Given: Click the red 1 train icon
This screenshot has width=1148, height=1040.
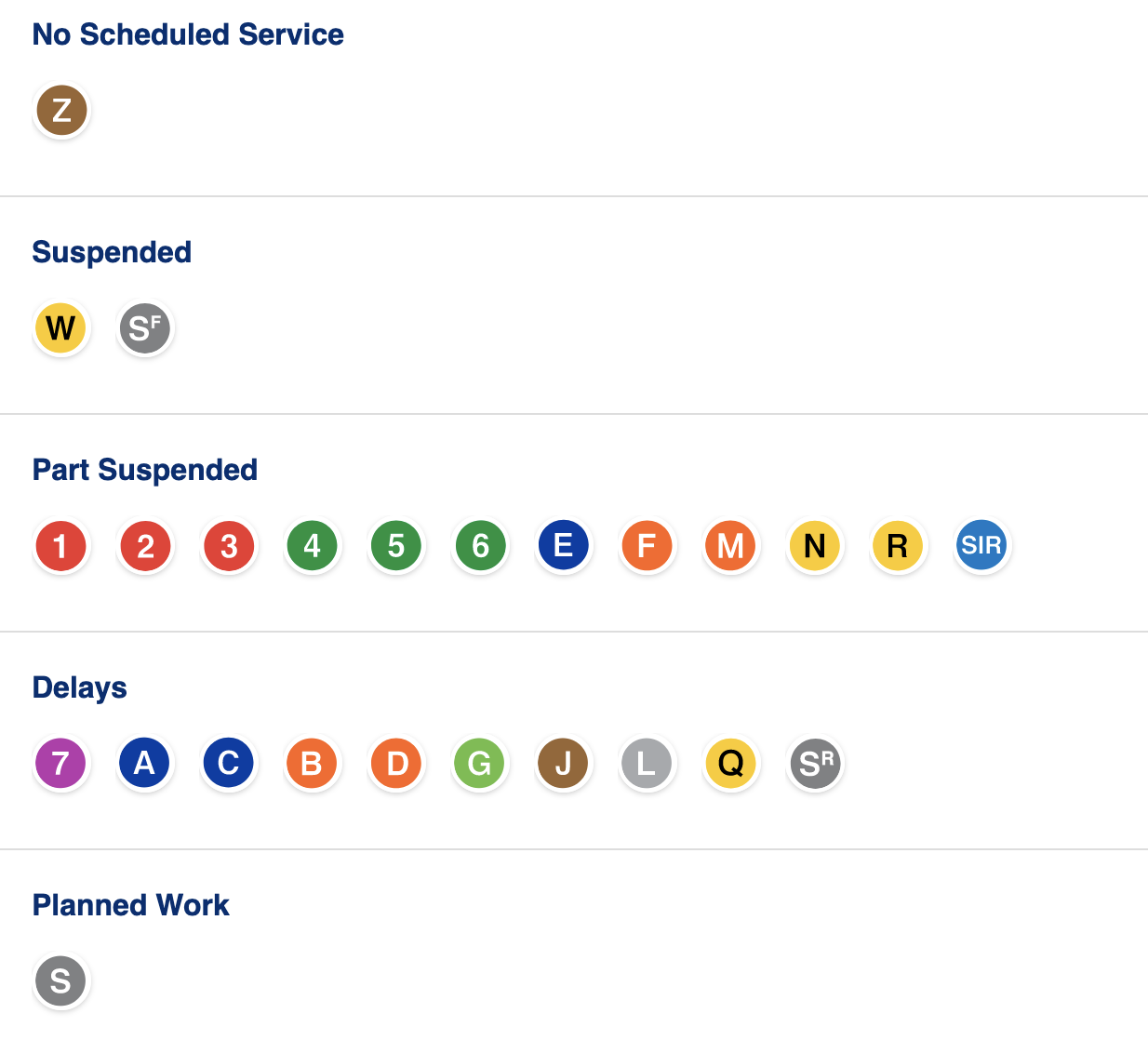Looking at the screenshot, I should 61,545.
